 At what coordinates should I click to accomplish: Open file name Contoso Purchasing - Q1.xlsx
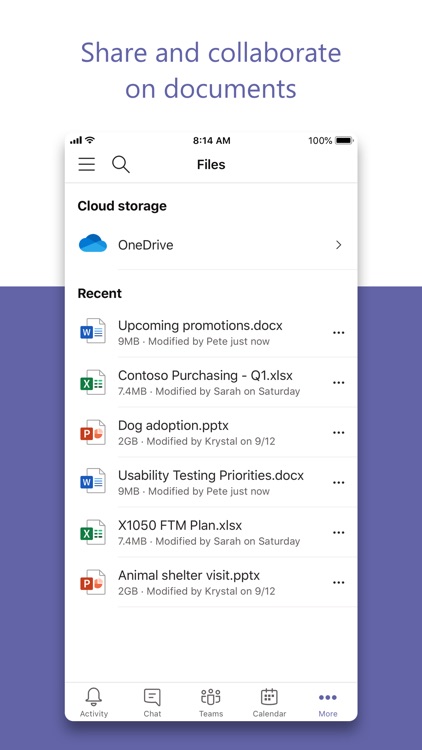205,375
